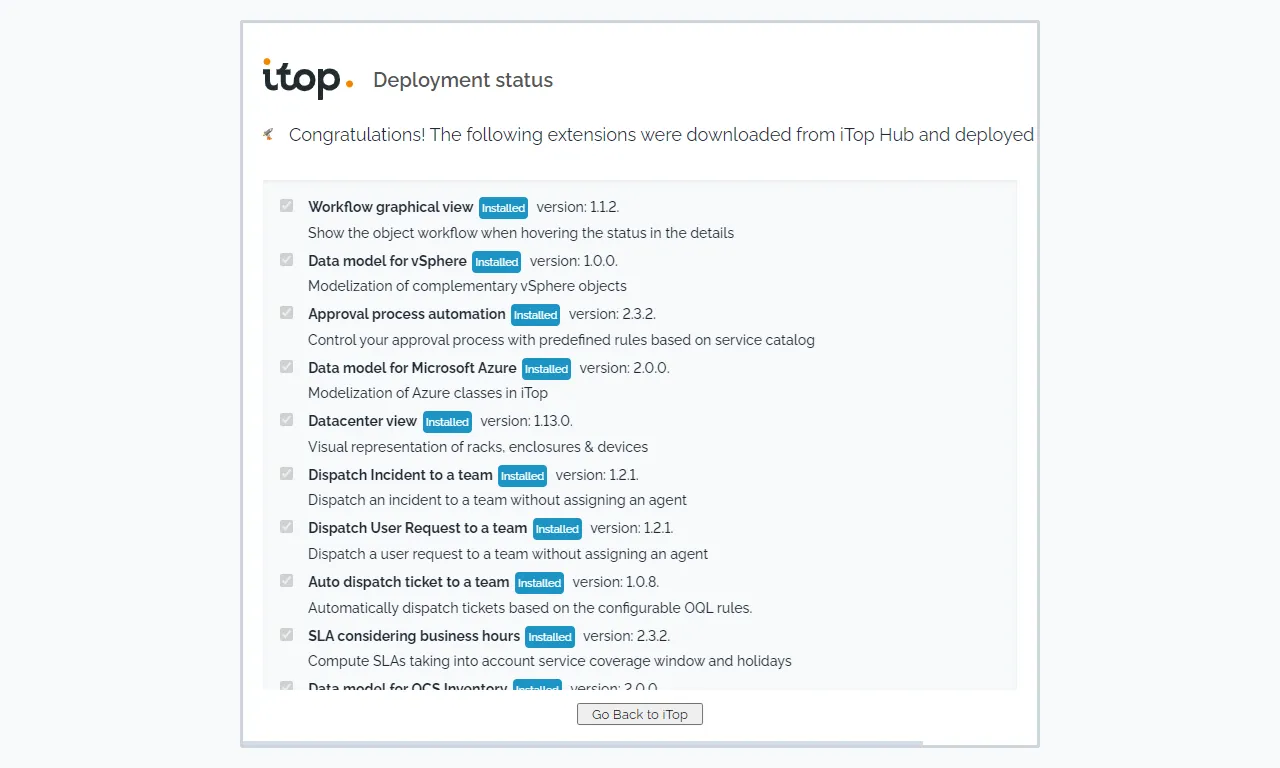The image size is (1280, 768).
Task: Click 'version: 1.0.0.' text
Action: [x=574, y=261]
